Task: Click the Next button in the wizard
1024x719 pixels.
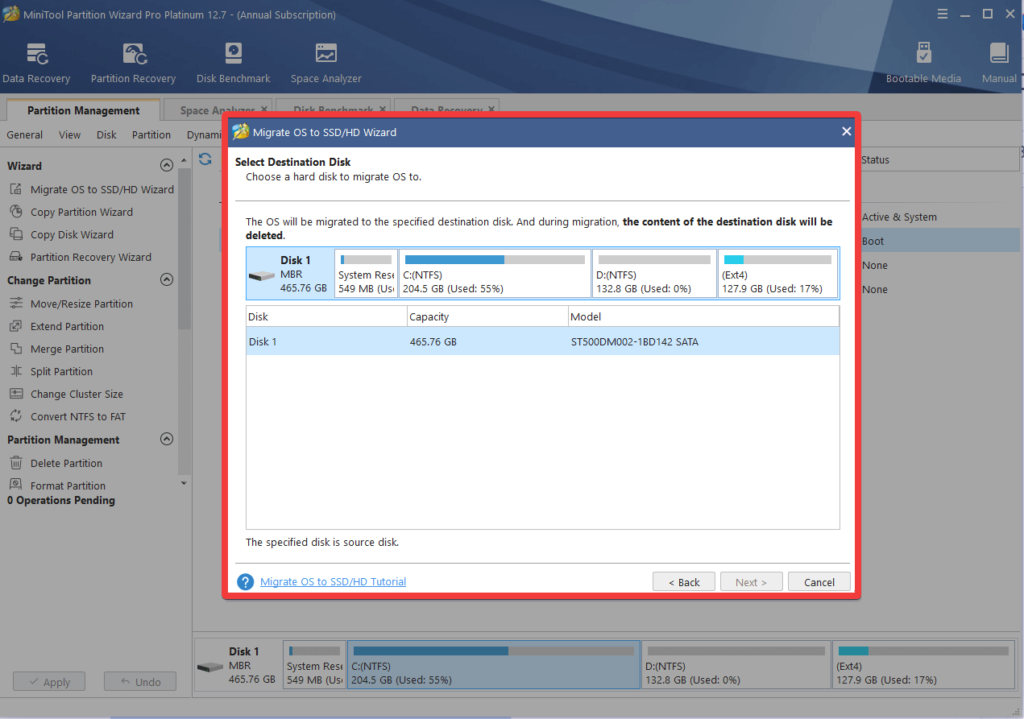Action: click(751, 582)
